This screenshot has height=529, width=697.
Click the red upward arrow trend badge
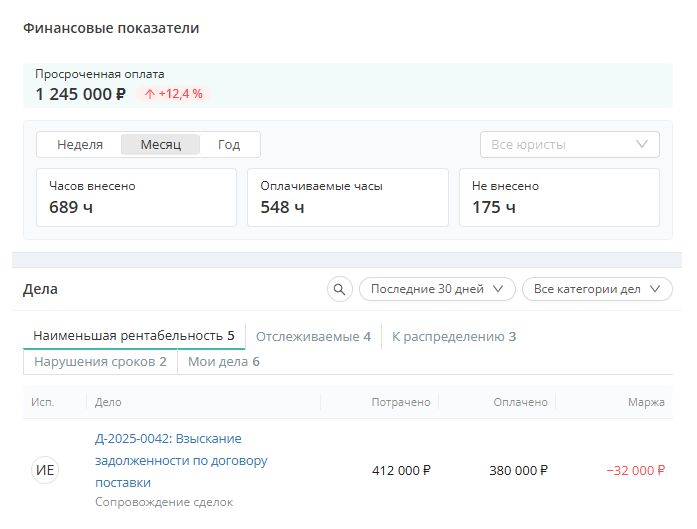(173, 94)
